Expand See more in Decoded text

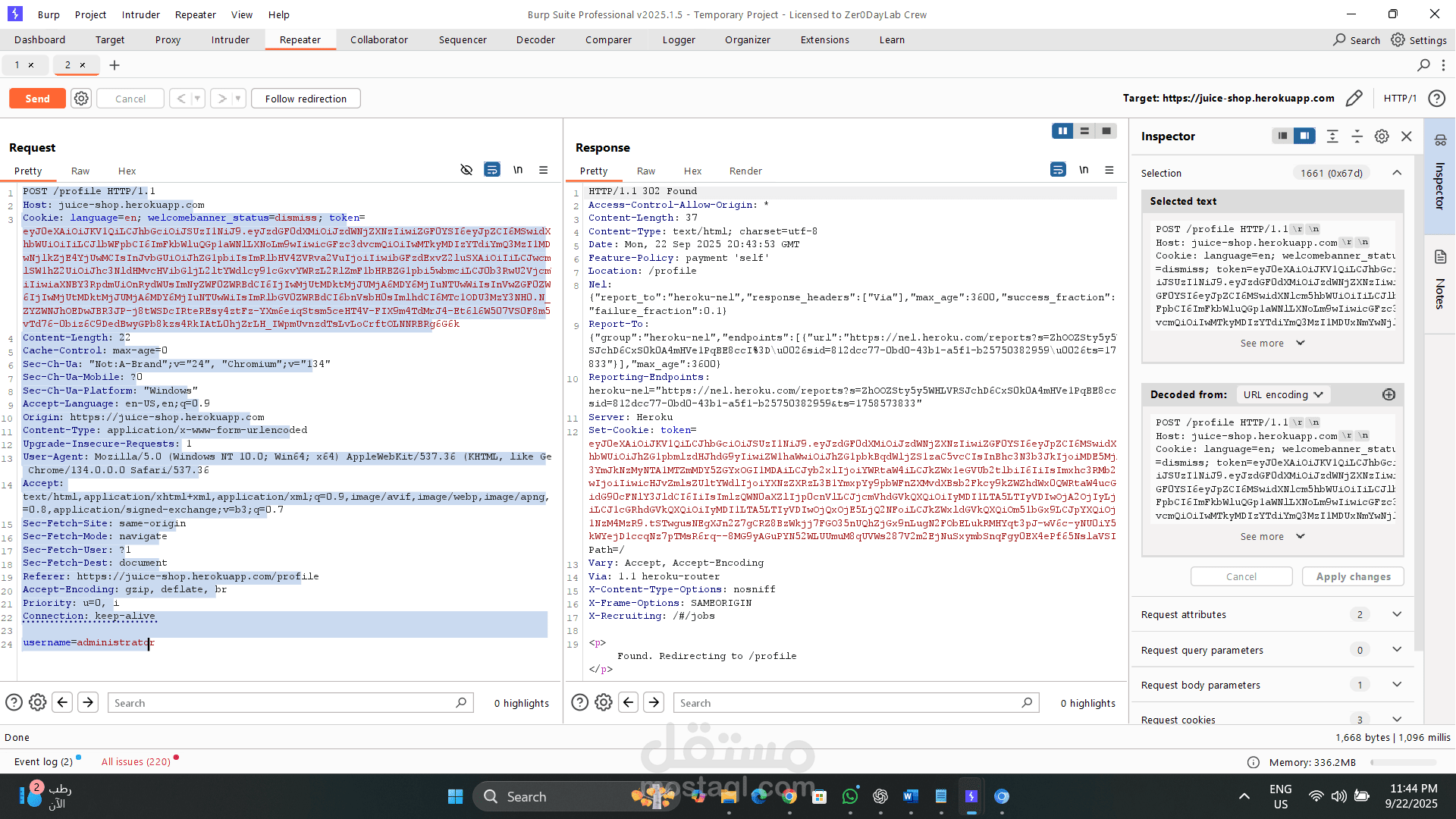tap(1272, 536)
